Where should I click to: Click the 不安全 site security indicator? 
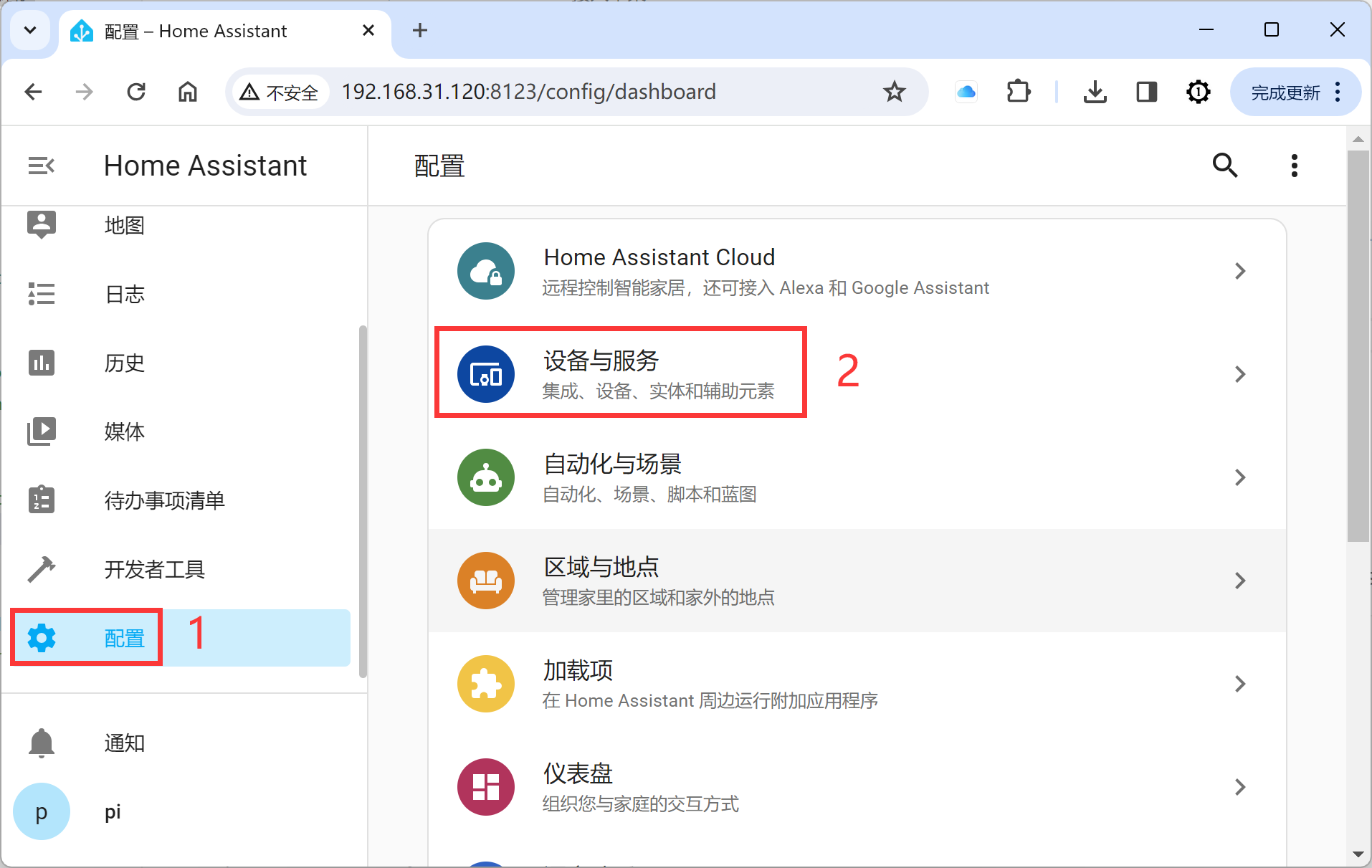pos(279,92)
